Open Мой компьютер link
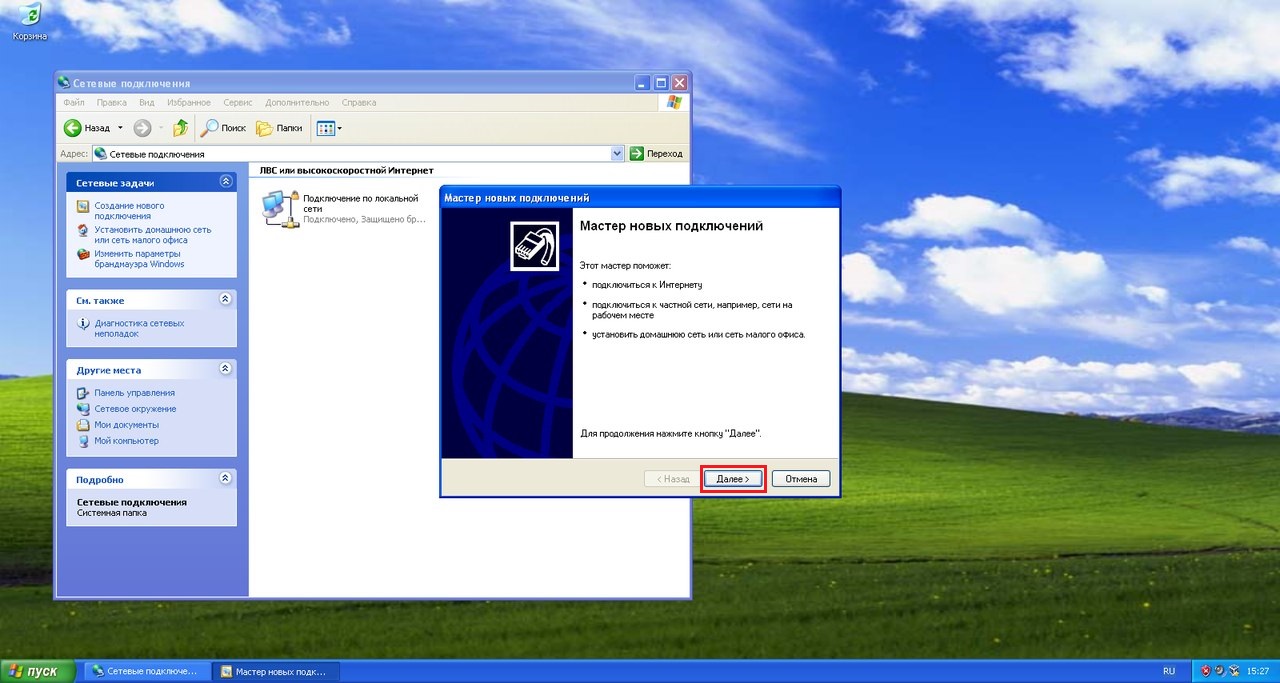The width and height of the screenshot is (1280, 683). click(x=126, y=441)
